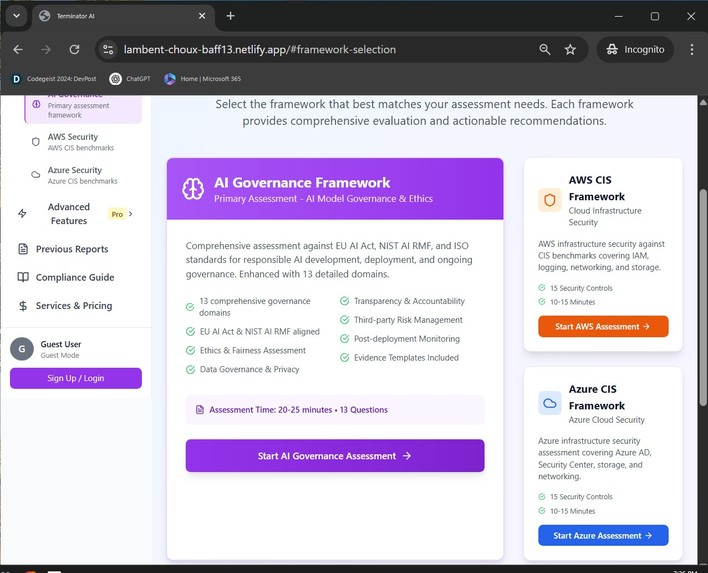This screenshot has height=573, width=708.
Task: Click the dollar sign Services & Pricing icon
Action: click(x=23, y=306)
